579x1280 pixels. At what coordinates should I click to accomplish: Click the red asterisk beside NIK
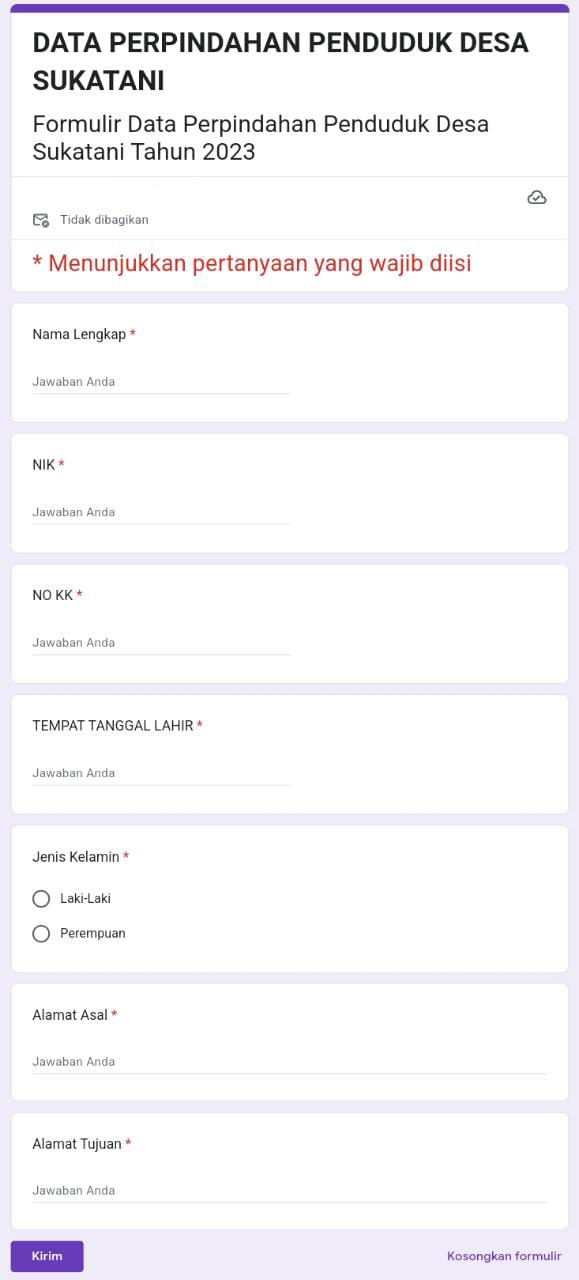62,464
